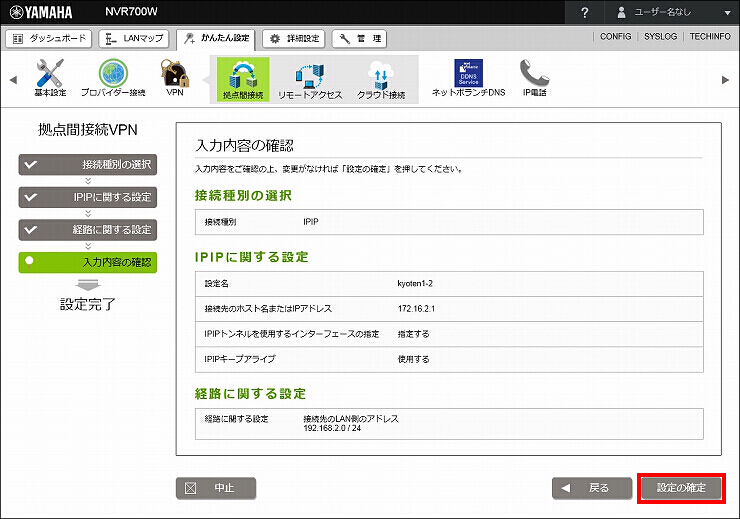The width and height of the screenshot is (740, 519).
Task: Click the 設定名 row label
Action: point(217,284)
